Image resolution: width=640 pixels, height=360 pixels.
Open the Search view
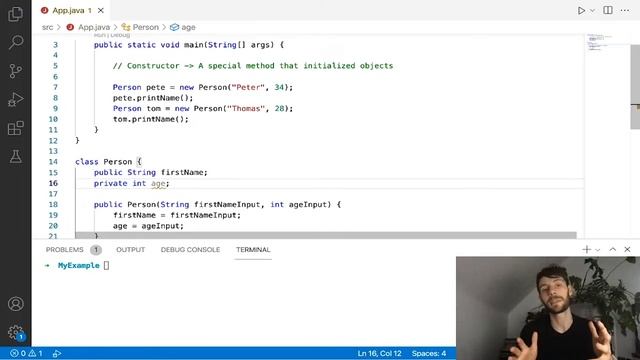point(16,42)
